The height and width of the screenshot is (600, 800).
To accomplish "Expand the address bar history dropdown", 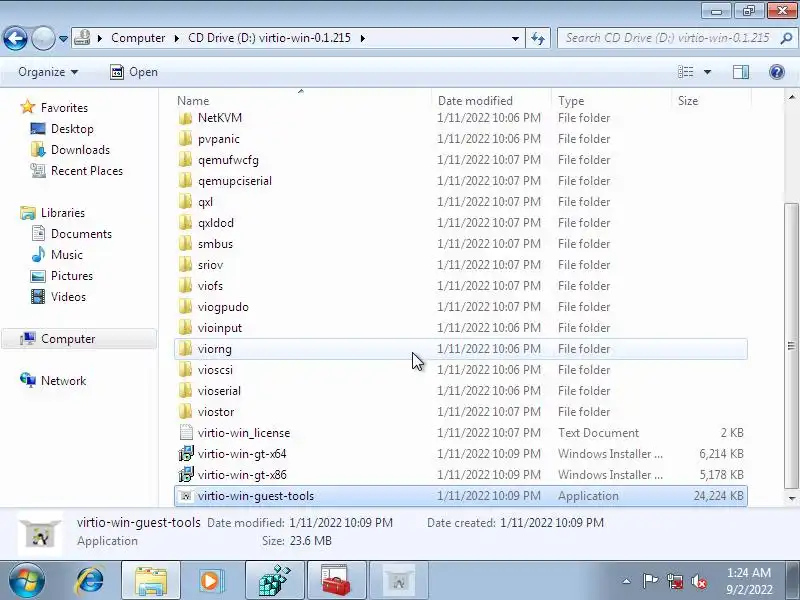I will (x=515, y=39).
